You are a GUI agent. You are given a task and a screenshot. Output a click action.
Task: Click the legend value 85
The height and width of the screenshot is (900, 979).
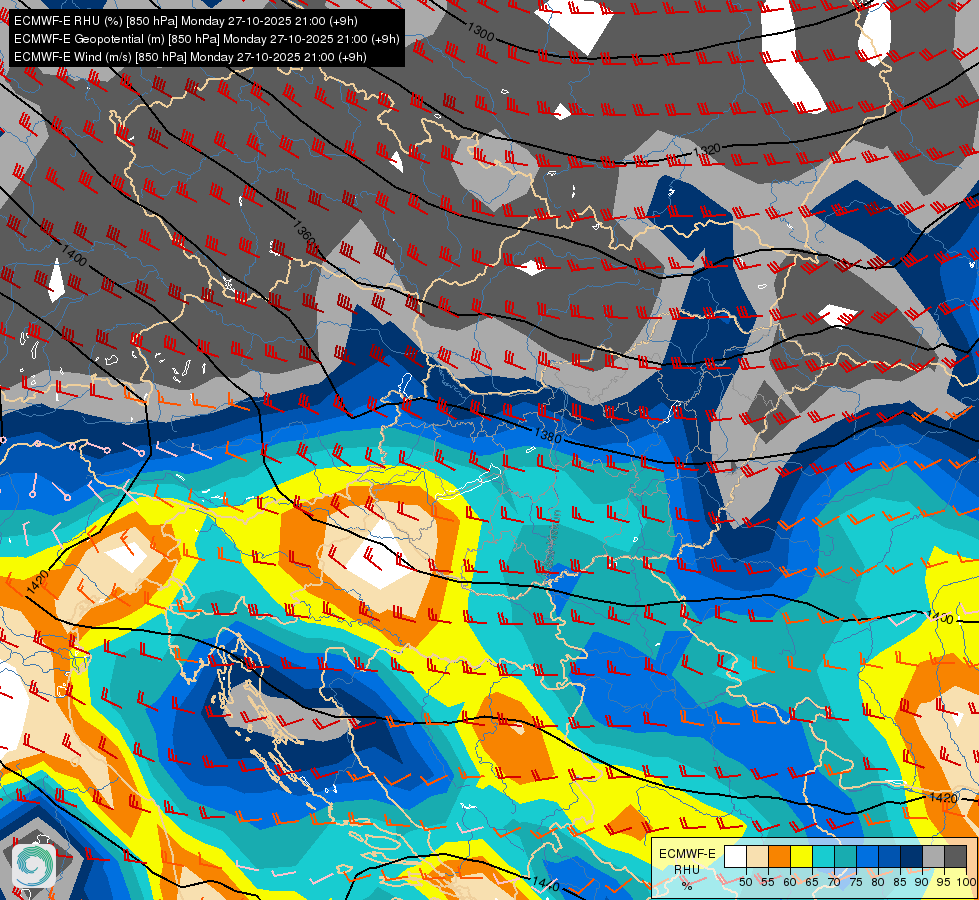click(x=900, y=882)
